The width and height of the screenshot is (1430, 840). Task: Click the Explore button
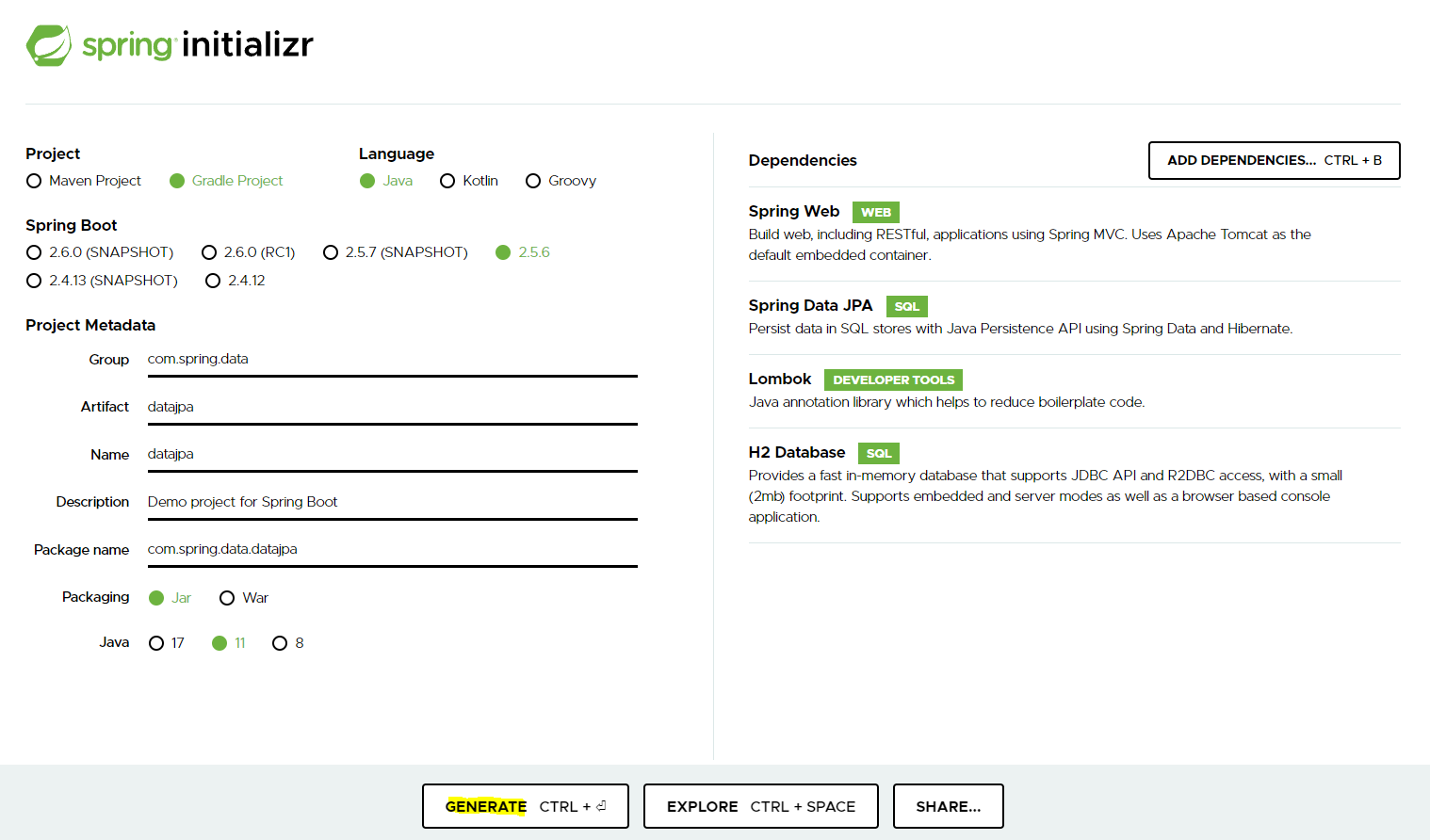tap(761, 806)
